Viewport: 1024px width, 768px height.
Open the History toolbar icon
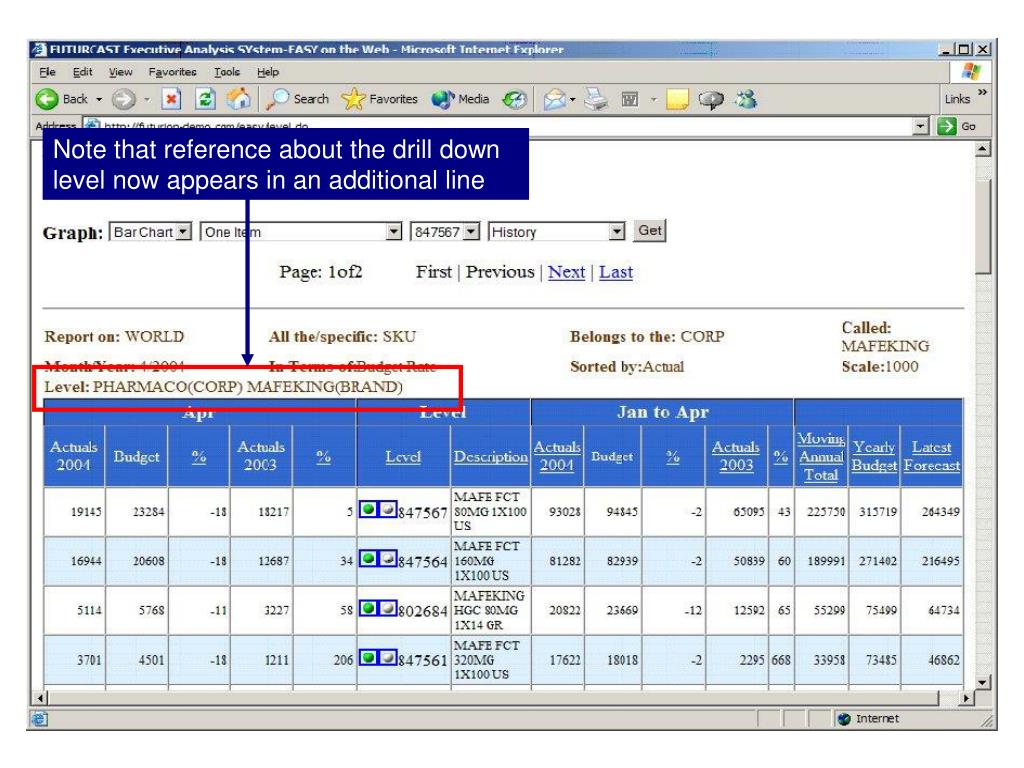pos(515,99)
